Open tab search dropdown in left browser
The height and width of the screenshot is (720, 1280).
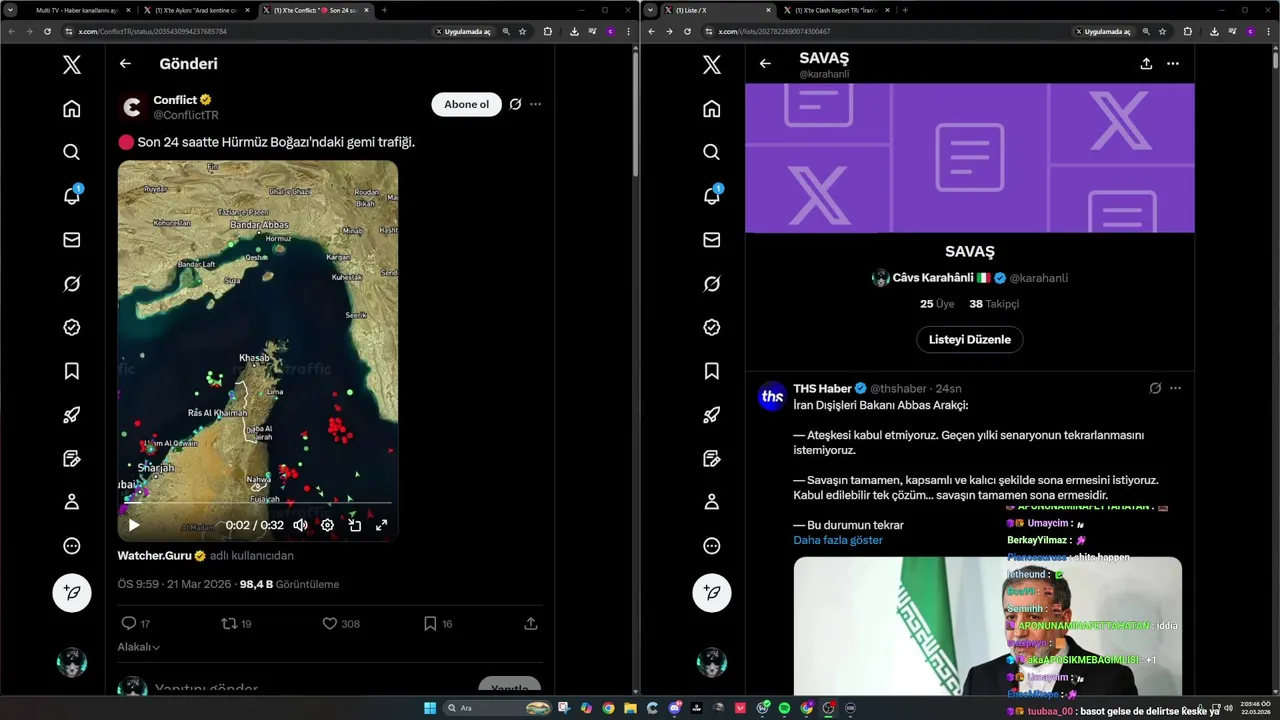(10, 10)
